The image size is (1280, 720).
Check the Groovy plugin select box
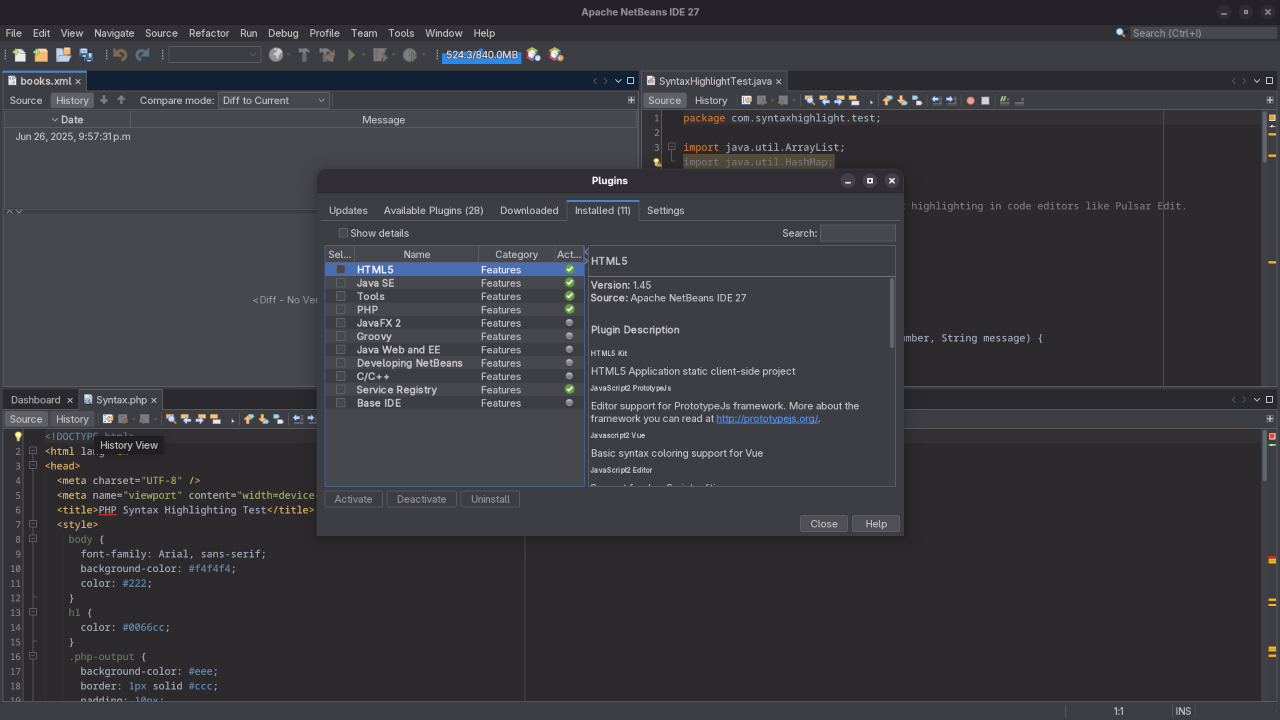(x=341, y=336)
